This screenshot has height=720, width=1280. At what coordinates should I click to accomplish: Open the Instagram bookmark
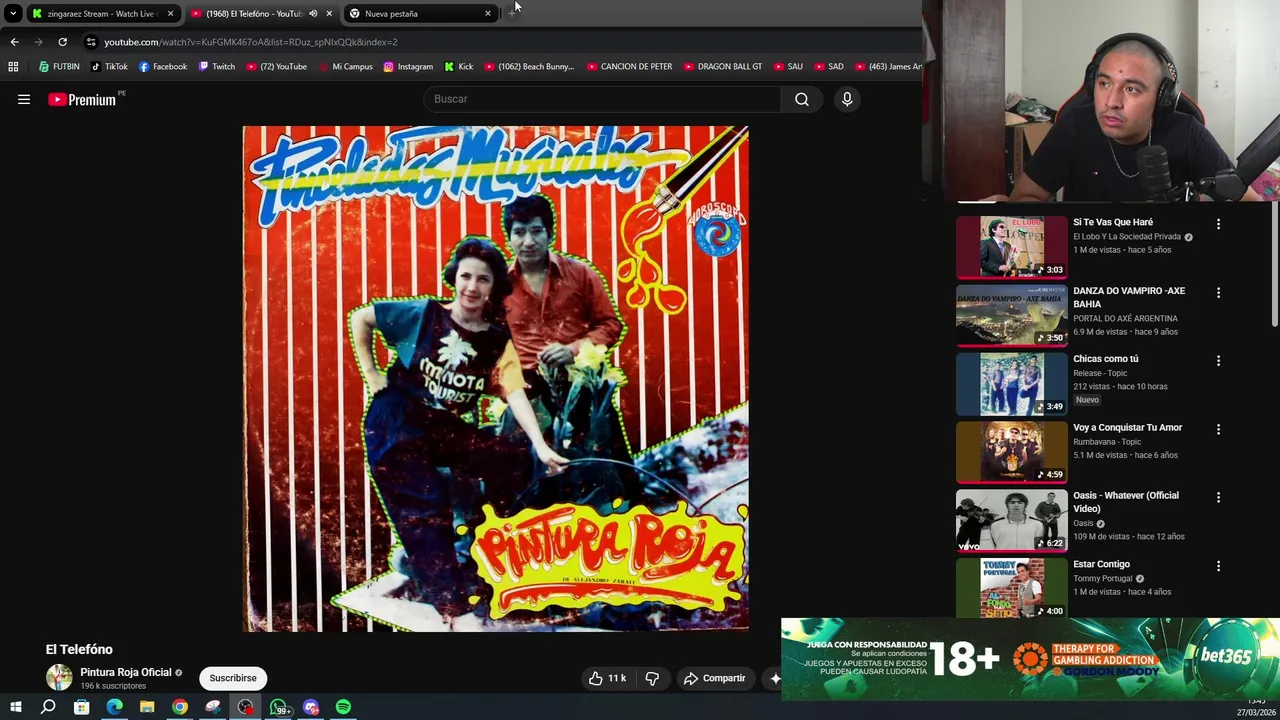(408, 67)
